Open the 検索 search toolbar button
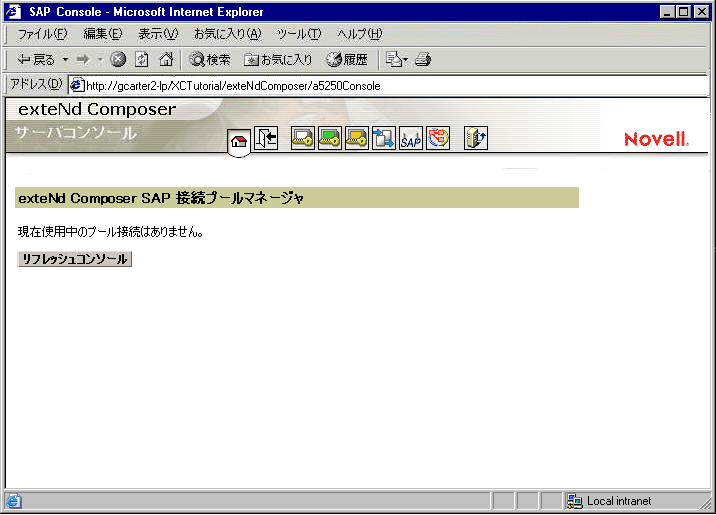Image resolution: width=716 pixels, height=515 pixels. [x=210, y=59]
